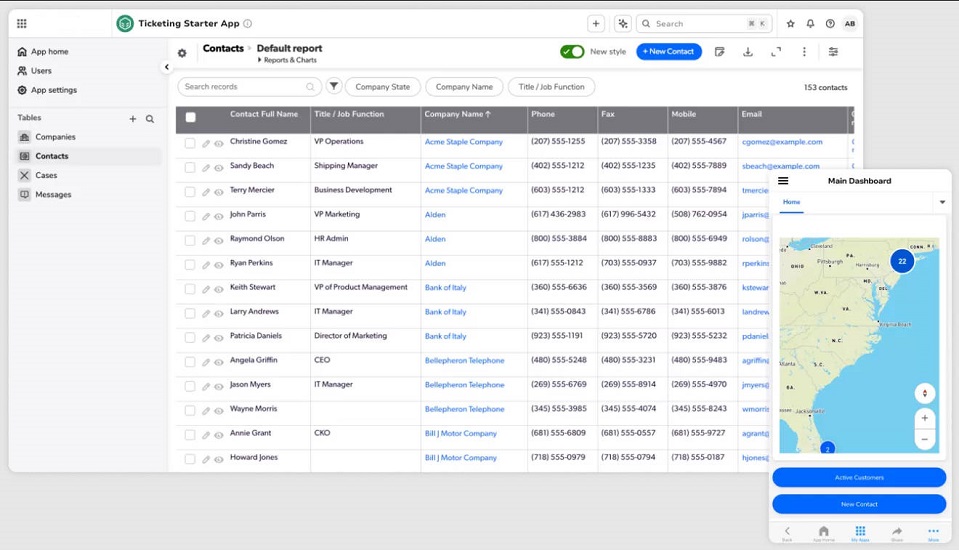This screenshot has height=550, width=959.
Task: Toggle the New style switch
Action: tap(572, 52)
